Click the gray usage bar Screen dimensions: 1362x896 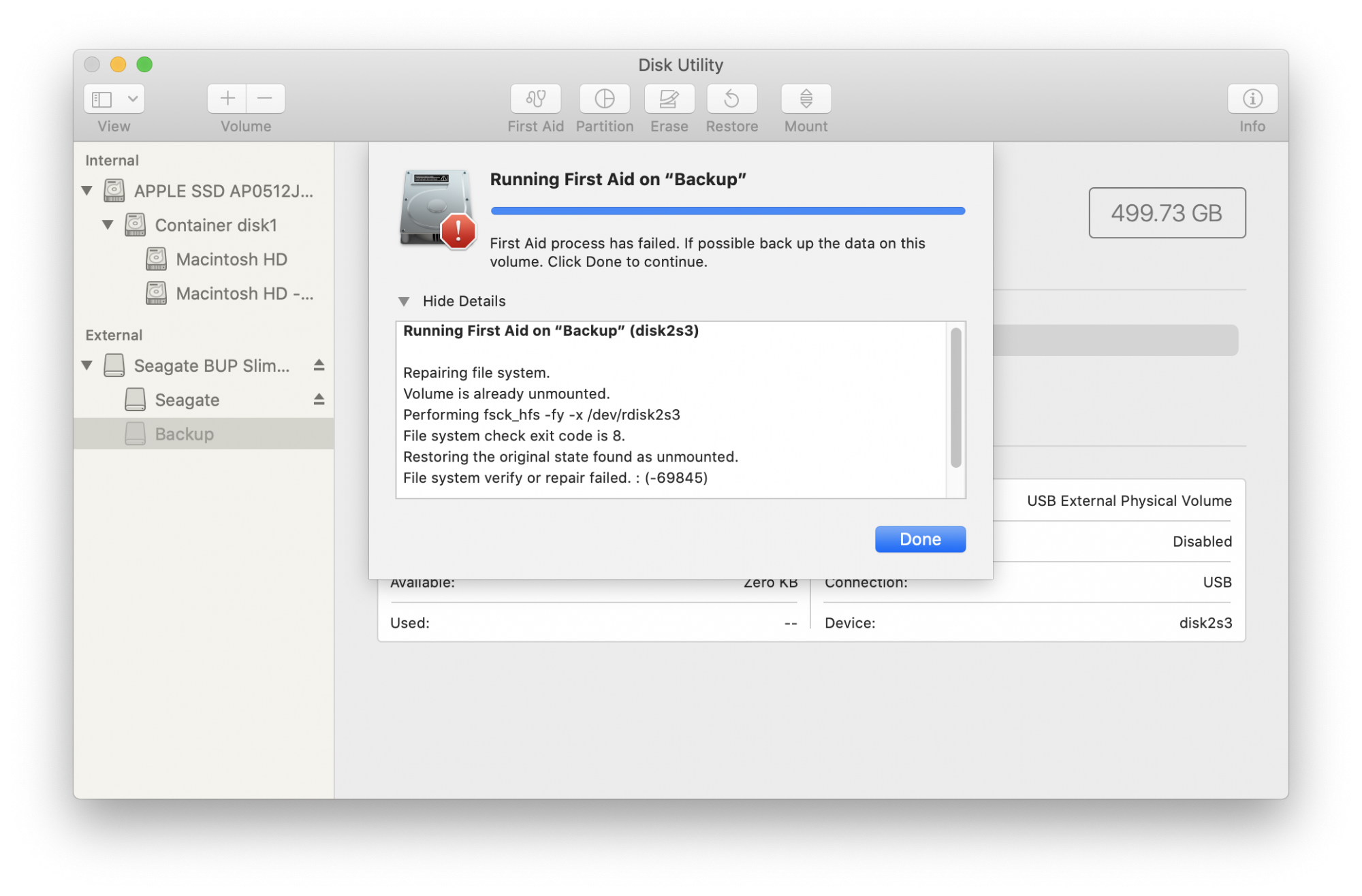click(x=1115, y=340)
